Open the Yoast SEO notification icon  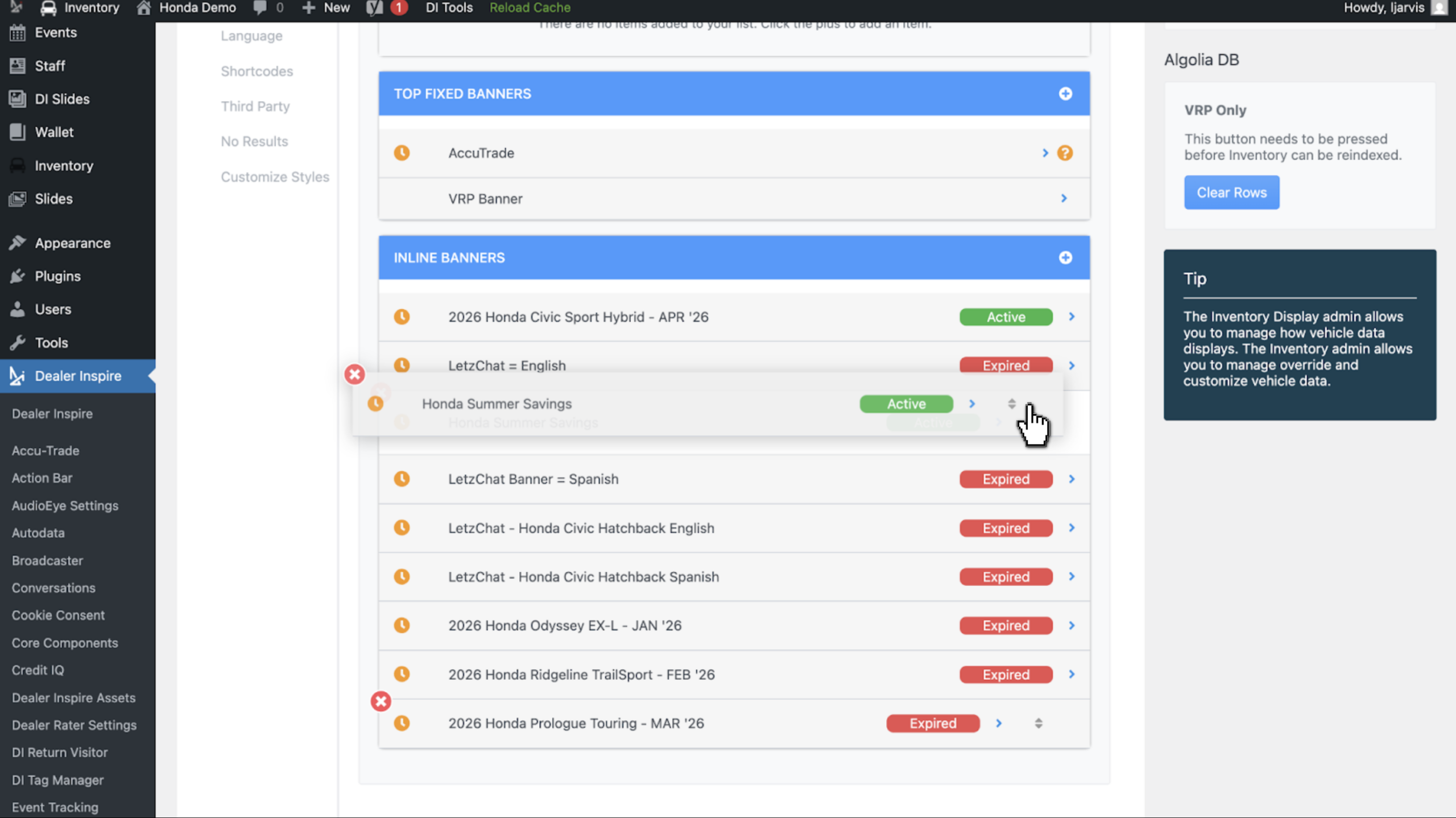pos(375,7)
